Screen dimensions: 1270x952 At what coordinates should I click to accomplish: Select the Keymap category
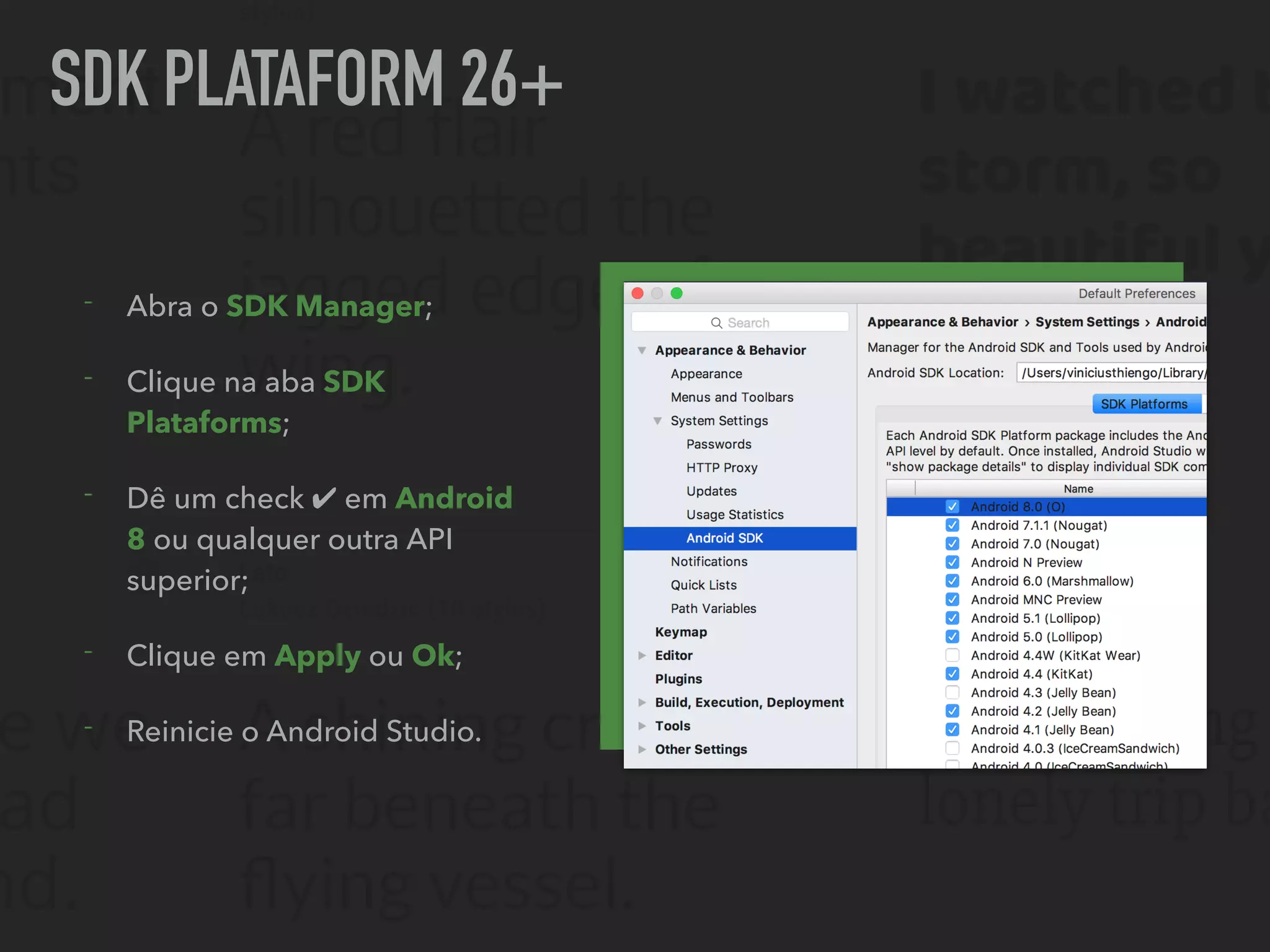681,632
